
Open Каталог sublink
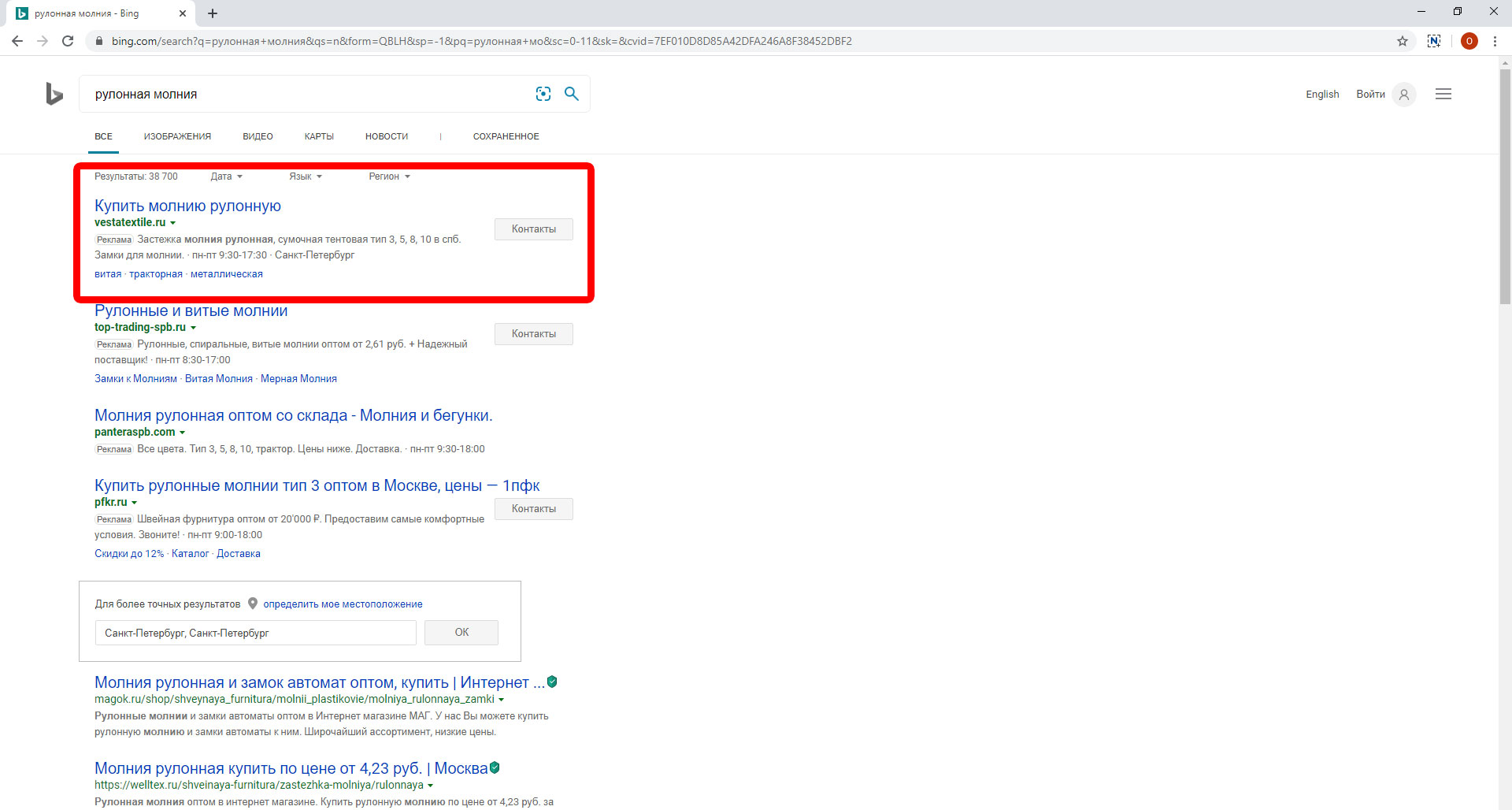pyautogui.click(x=191, y=554)
